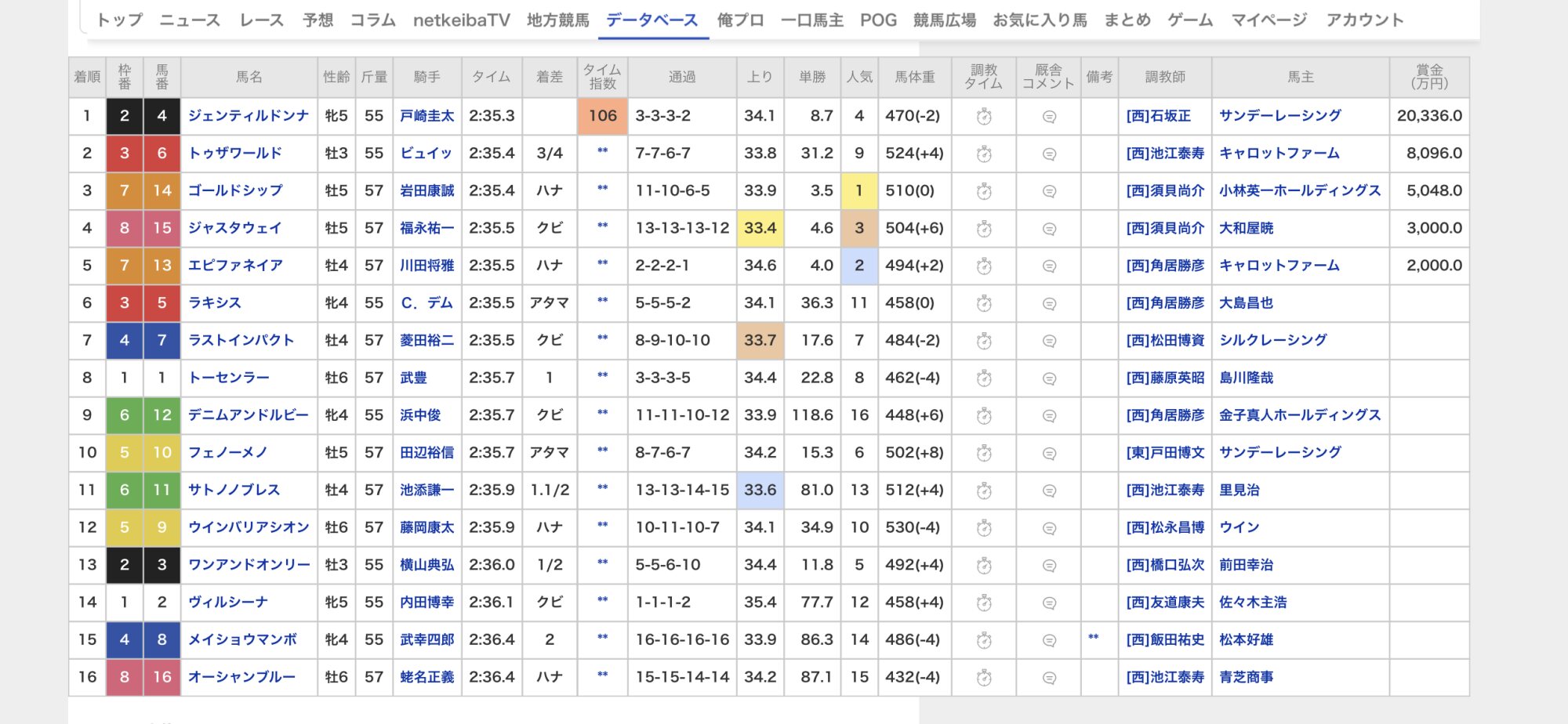This screenshot has height=724, width=1568.
Task: Open stable comment icon for ジェンティルドンナ
Action: coord(1049,117)
